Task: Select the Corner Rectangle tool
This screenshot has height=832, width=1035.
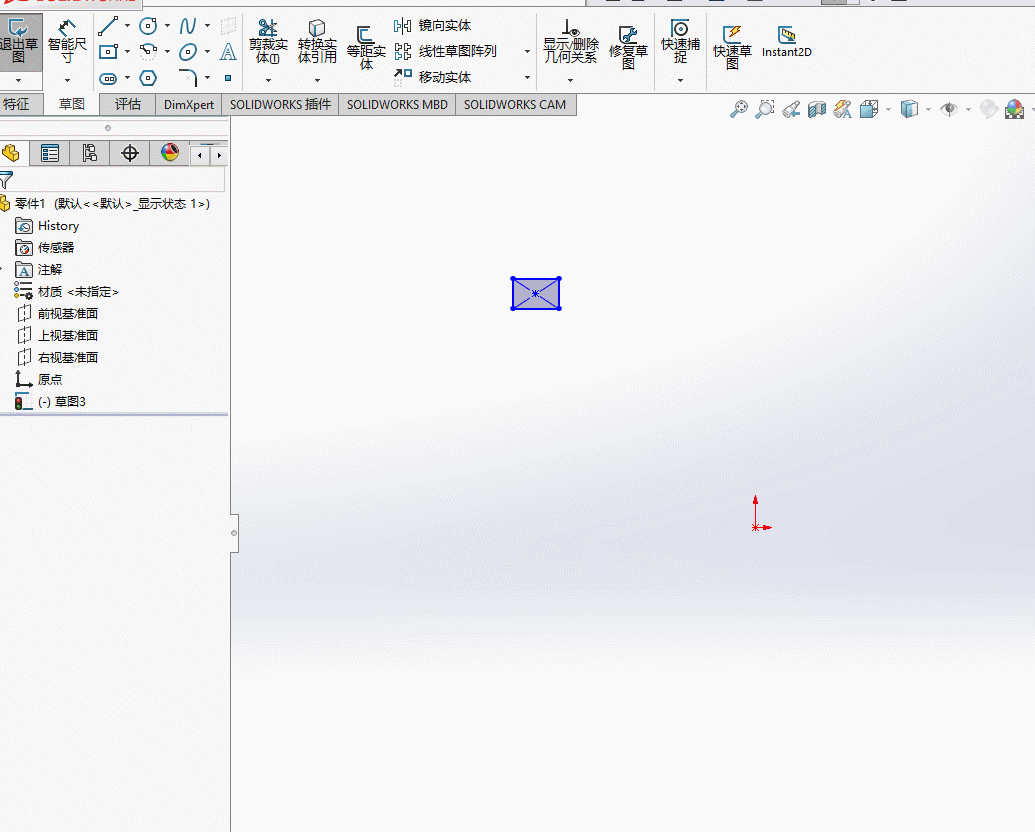Action: click(108, 52)
